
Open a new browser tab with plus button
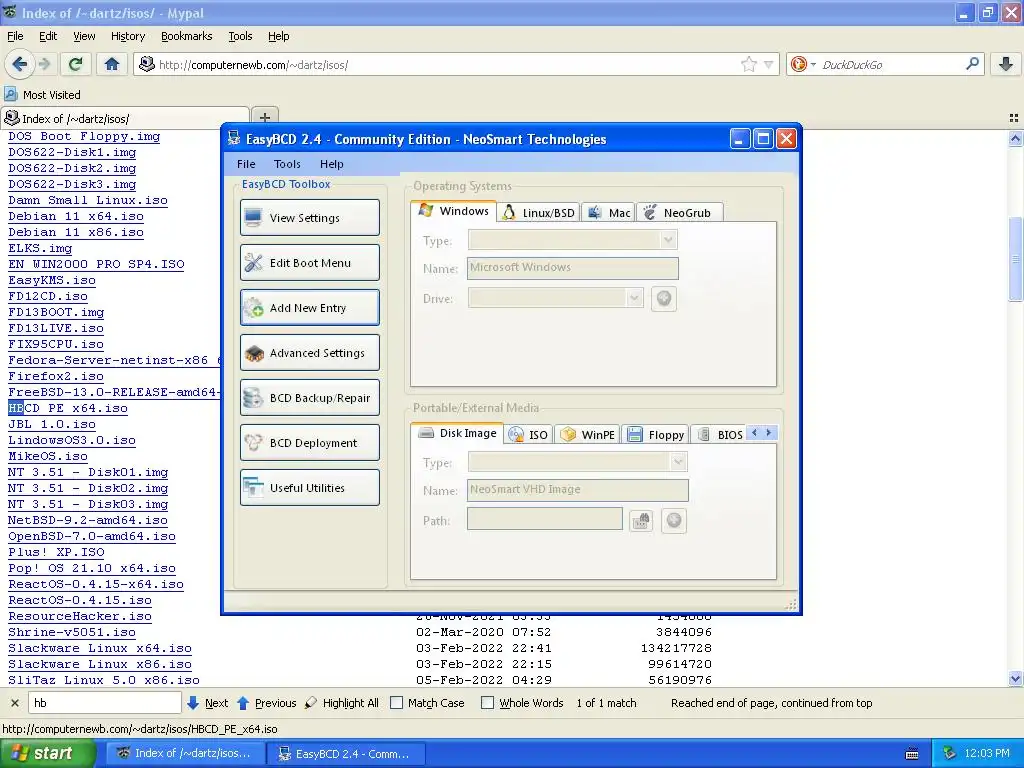click(264, 117)
